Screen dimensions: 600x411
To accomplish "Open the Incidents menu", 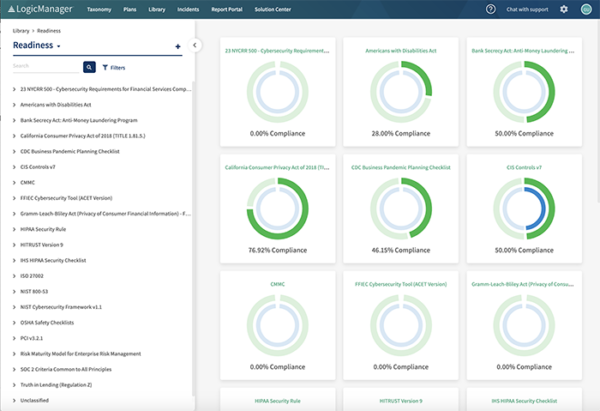I will point(188,9).
